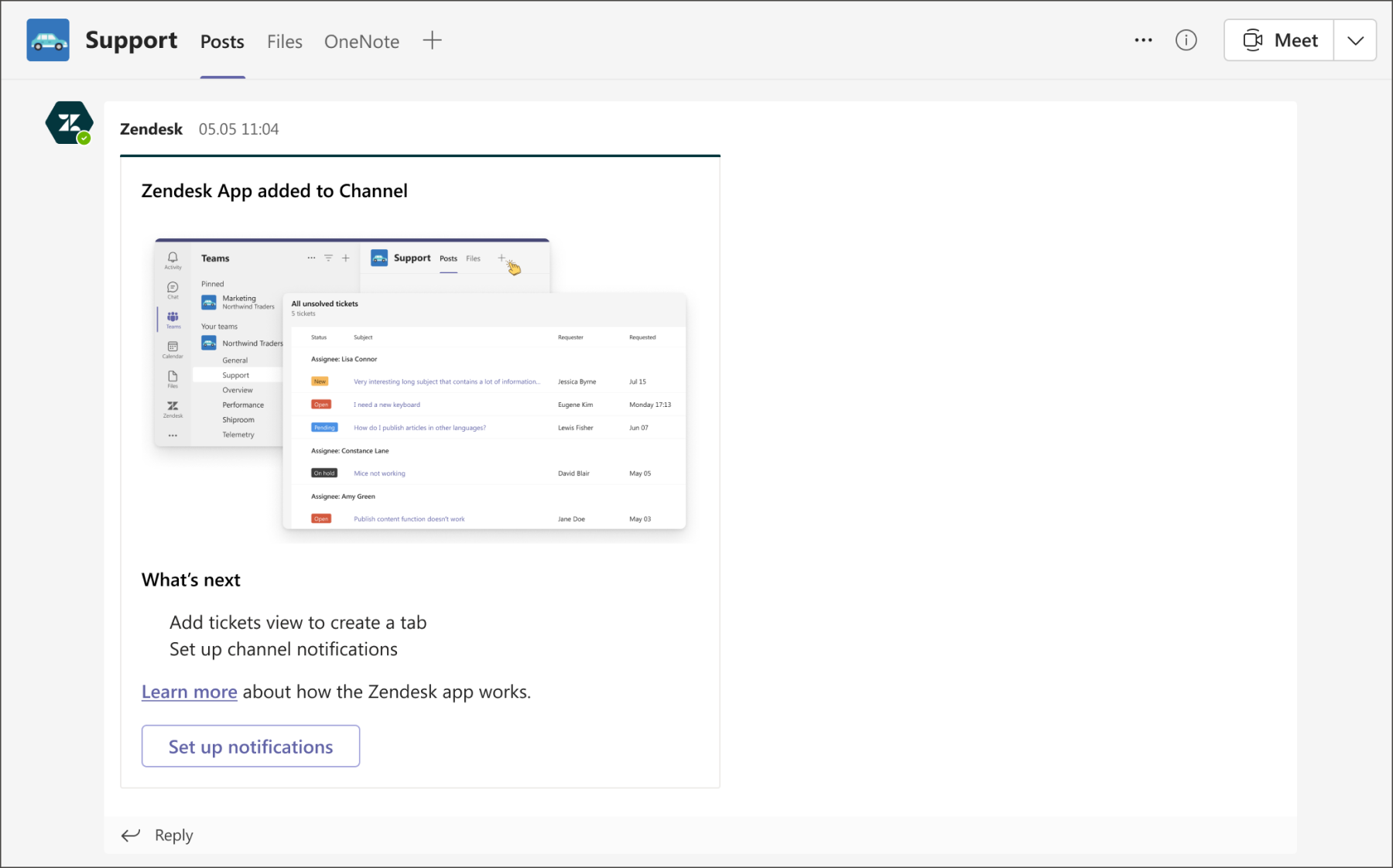Viewport: 1393px width, 868px height.
Task: Show channel info panel icon
Action: 1186,40
